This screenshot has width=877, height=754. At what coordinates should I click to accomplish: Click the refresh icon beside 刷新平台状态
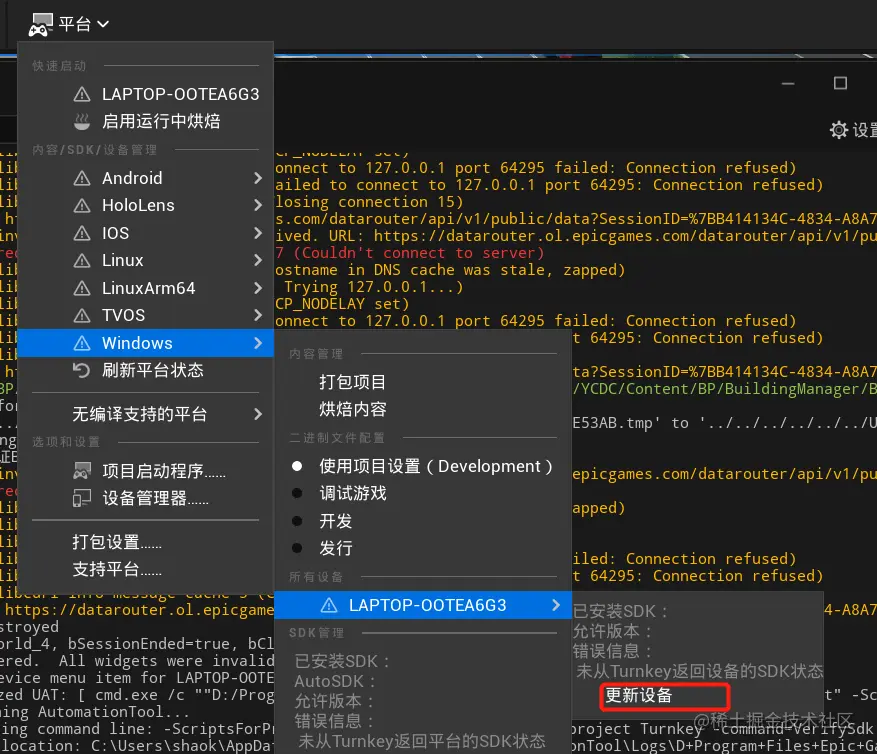(81, 371)
